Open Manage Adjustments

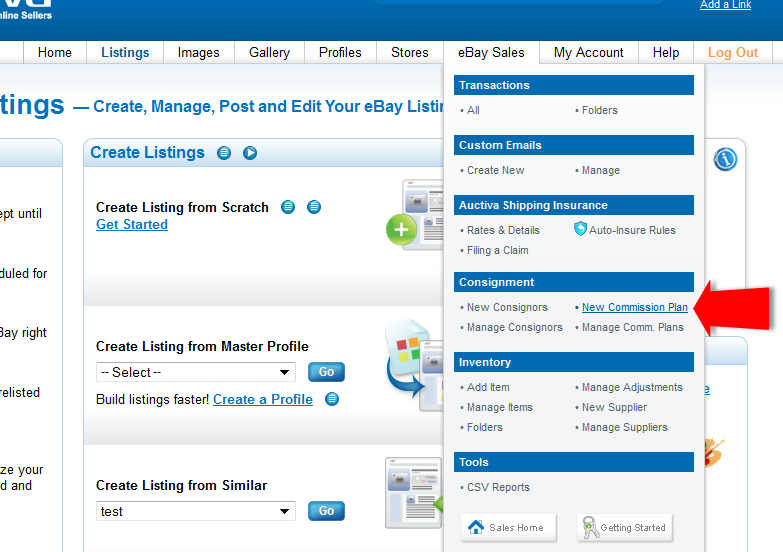coord(632,387)
